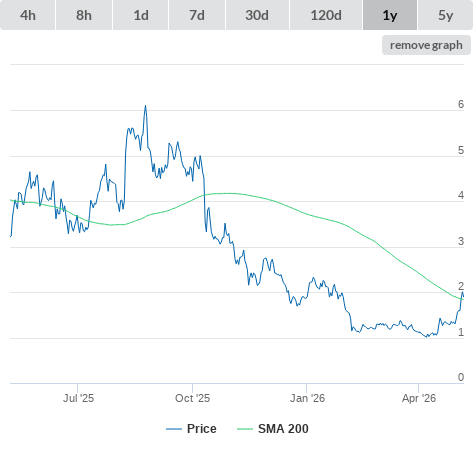Toggle SMA 200 series in legend
Image resolution: width=474 pixels, height=455 pixels.
click(x=283, y=429)
